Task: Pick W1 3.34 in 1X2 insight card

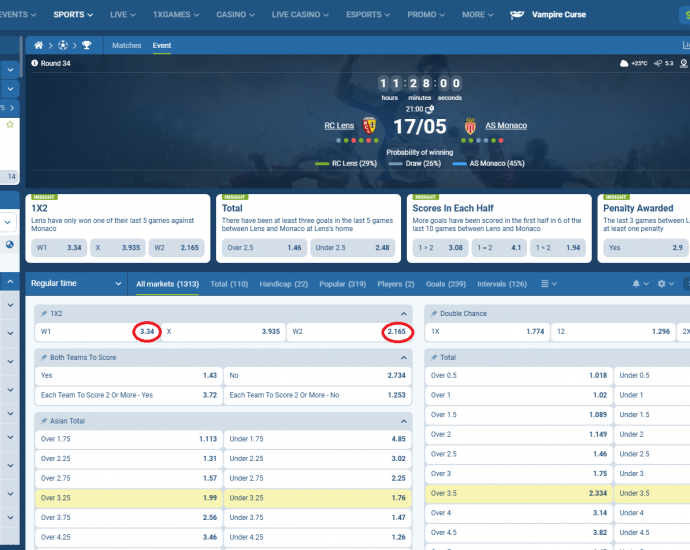Action: pyautogui.click(x=59, y=248)
